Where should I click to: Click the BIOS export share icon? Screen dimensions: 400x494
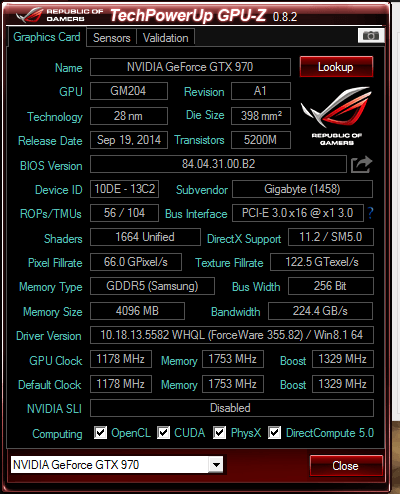(361, 164)
